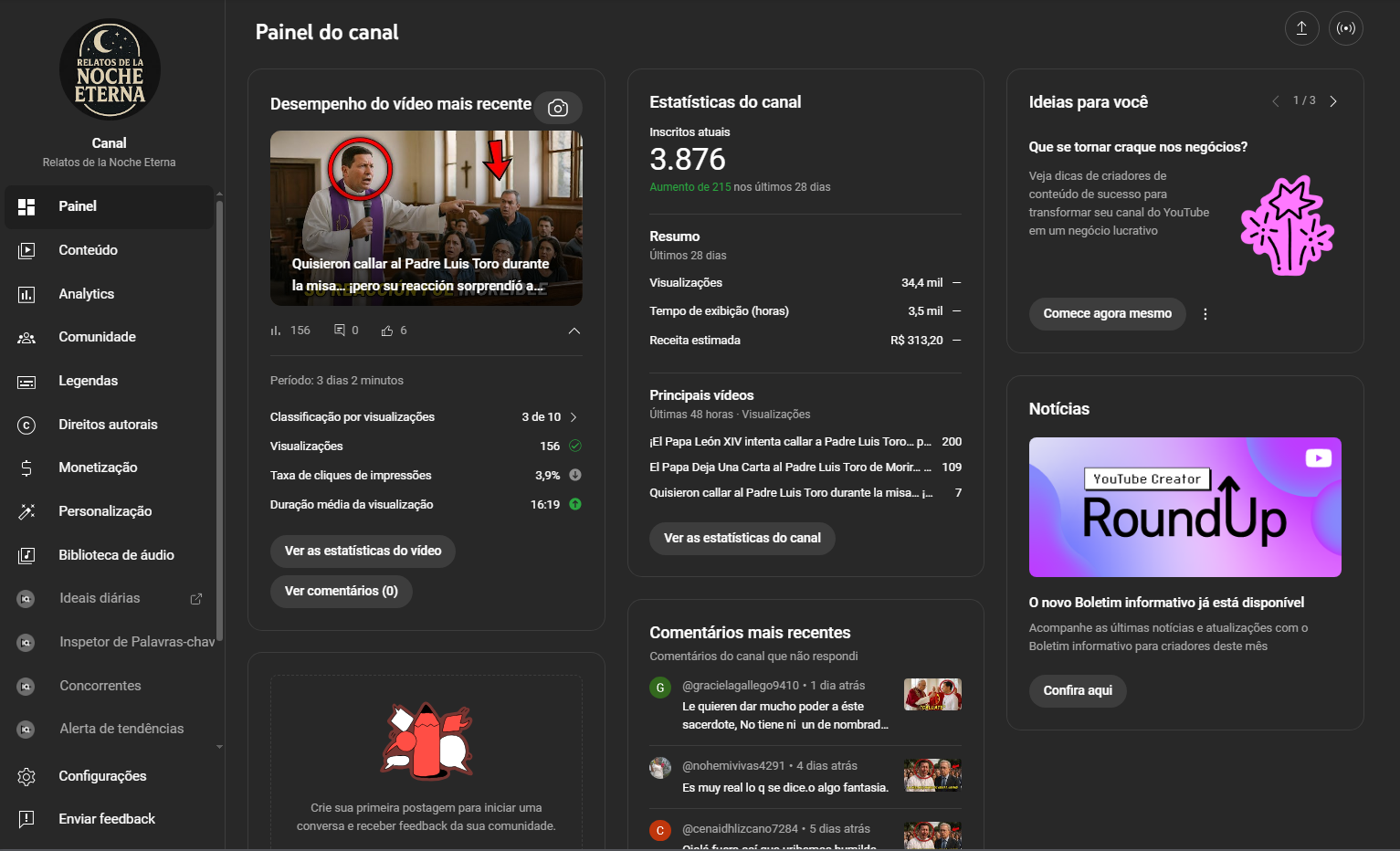Click the Comunidade people icon
1400x851 pixels.
26,337
